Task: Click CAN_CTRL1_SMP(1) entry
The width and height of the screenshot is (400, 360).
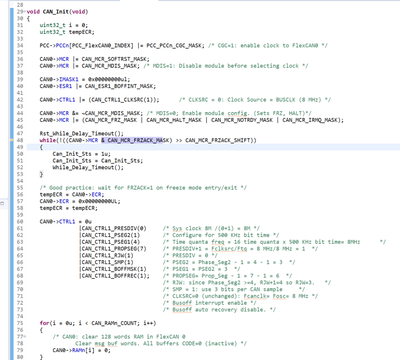Action: point(108,262)
